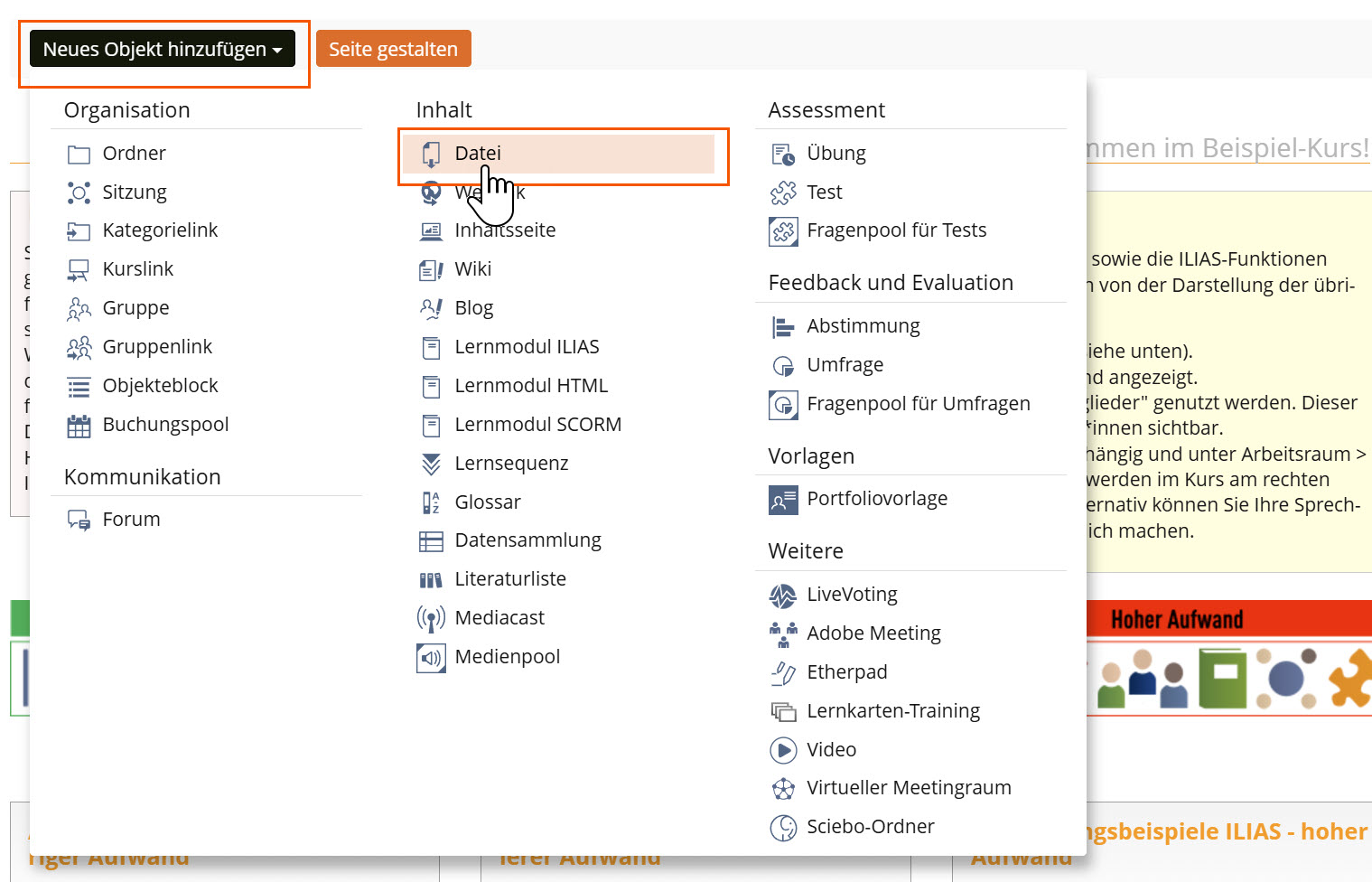Click the Sitzung icon
Image resolution: width=1372 pixels, height=882 pixels.
[79, 192]
